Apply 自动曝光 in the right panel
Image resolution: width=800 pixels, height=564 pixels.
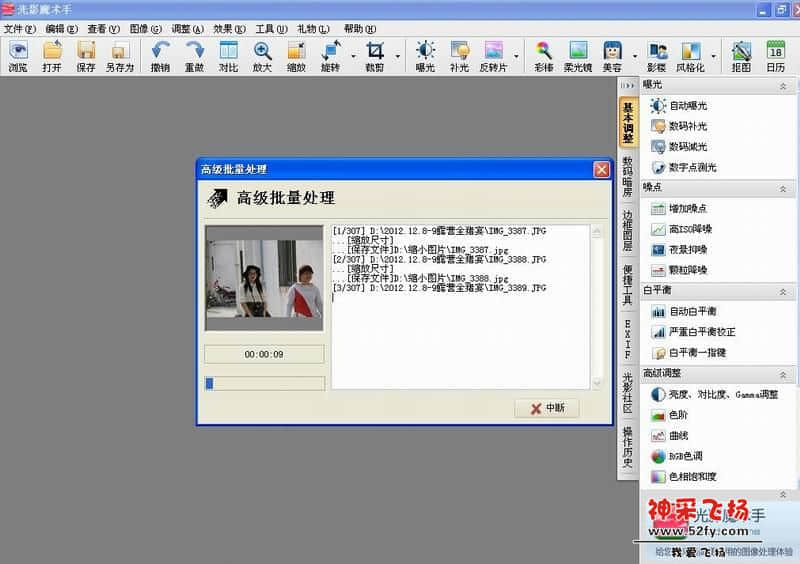pos(678,106)
